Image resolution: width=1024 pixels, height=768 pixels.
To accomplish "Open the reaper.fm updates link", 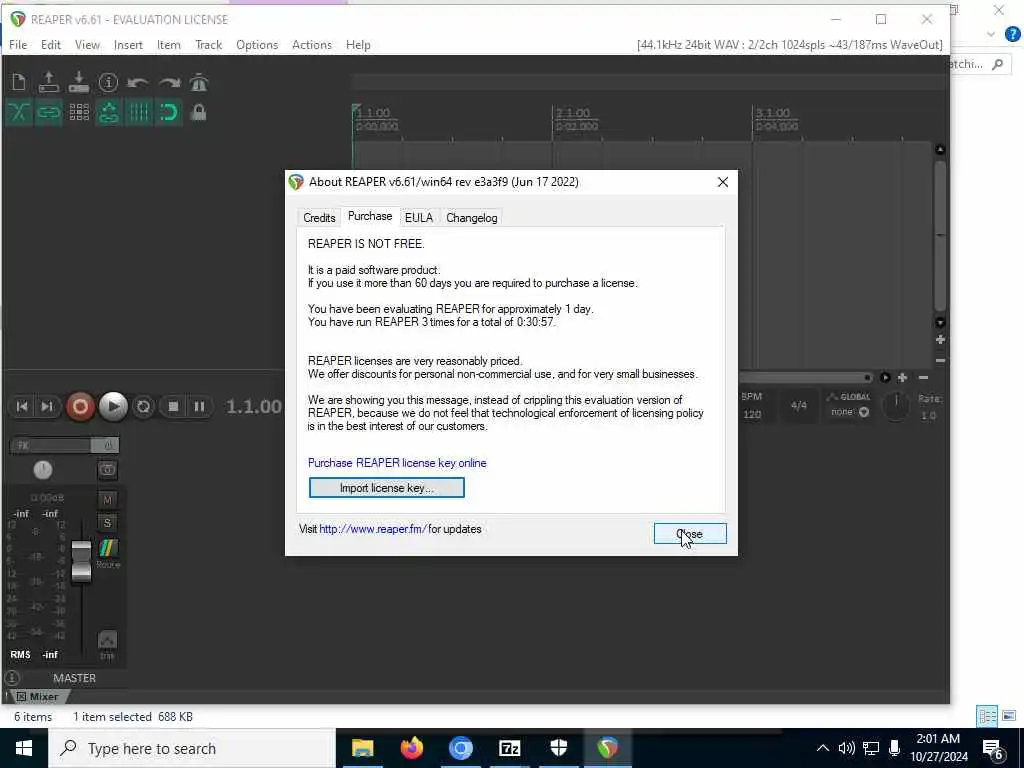I will tap(373, 530).
